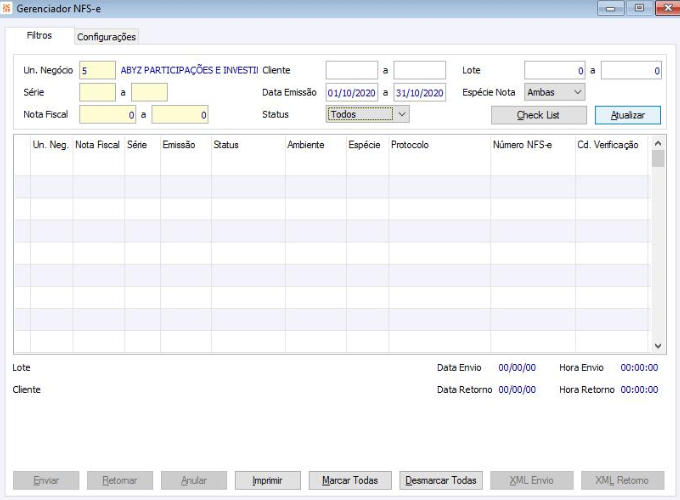Click the second Série range field
This screenshot has height=500, width=680.
149,92
